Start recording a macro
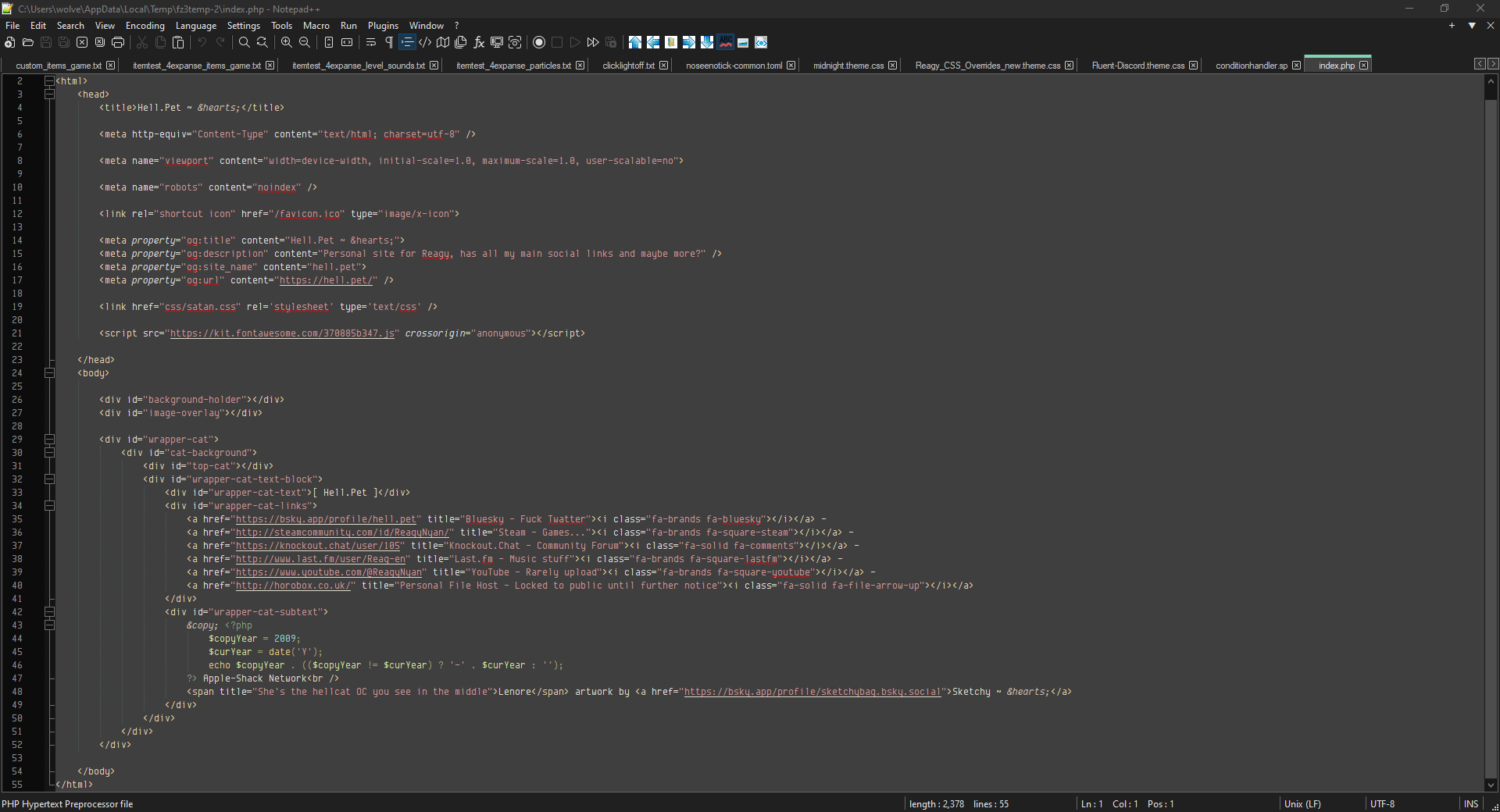Viewport: 1500px width, 812px height. [539, 42]
